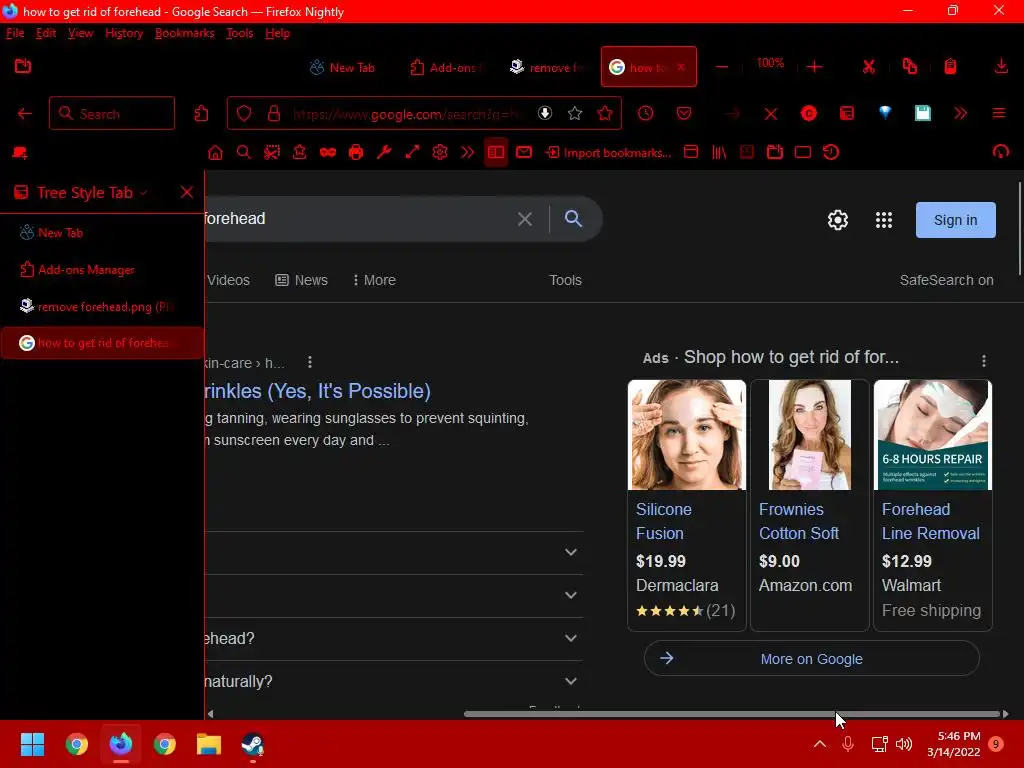Open the More search filters dropdown
Screen dimensions: 1024x768
(x=374, y=280)
